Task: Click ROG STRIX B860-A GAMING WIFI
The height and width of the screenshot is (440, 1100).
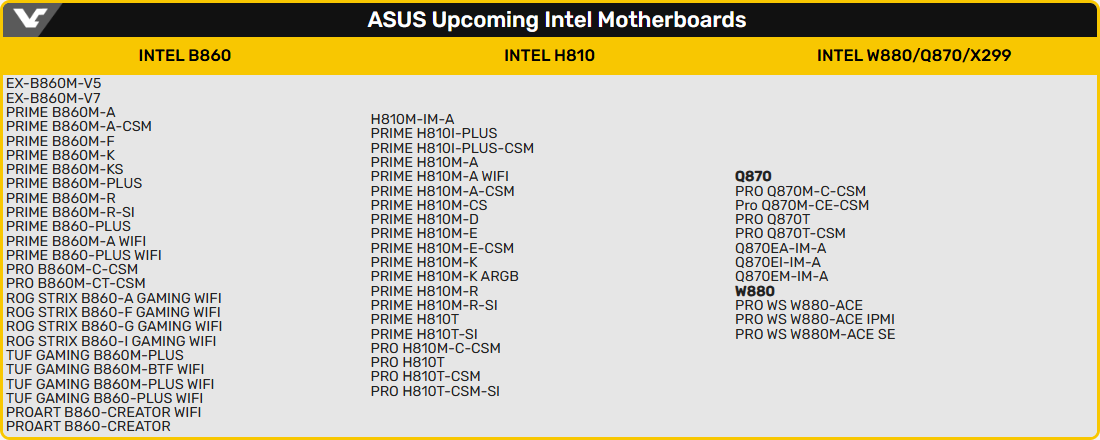Action: pyautogui.click(x=114, y=298)
